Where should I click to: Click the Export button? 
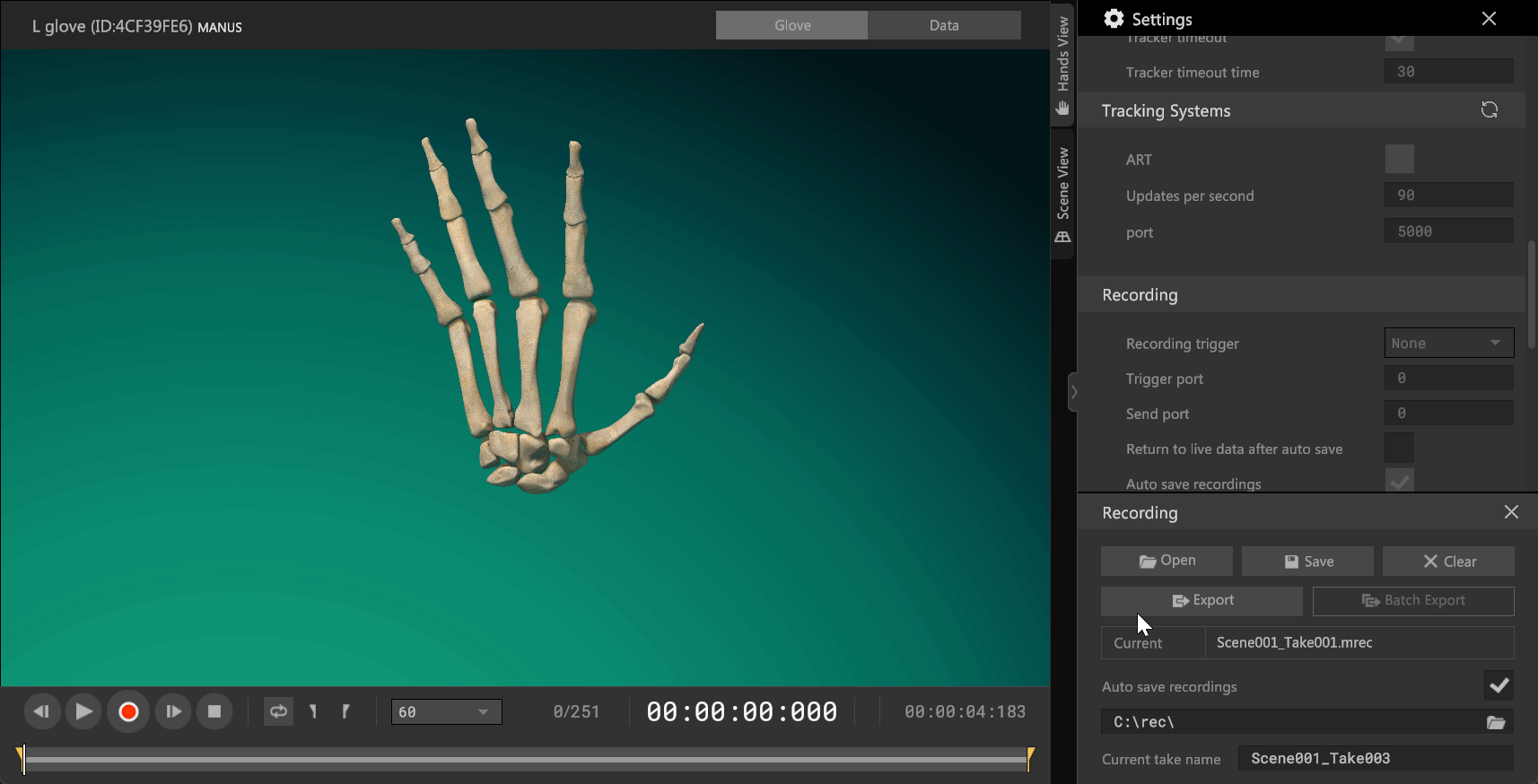tap(1202, 601)
